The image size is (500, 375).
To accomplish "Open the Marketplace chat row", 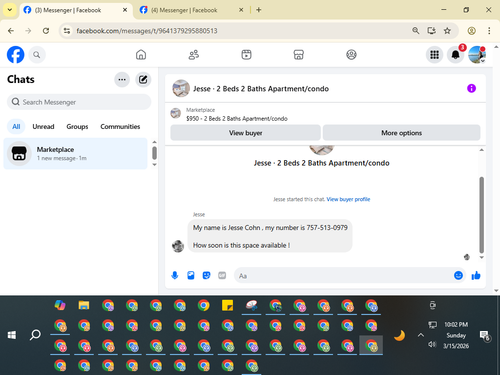I will pyautogui.click(x=75, y=154).
